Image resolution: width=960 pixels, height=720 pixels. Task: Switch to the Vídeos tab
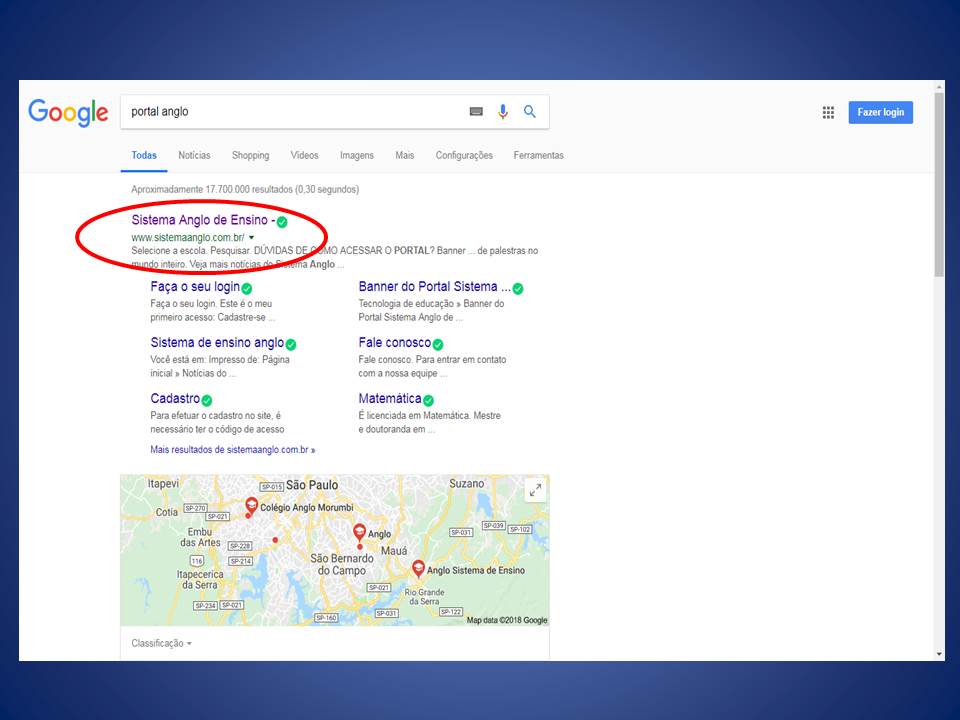pos(304,156)
